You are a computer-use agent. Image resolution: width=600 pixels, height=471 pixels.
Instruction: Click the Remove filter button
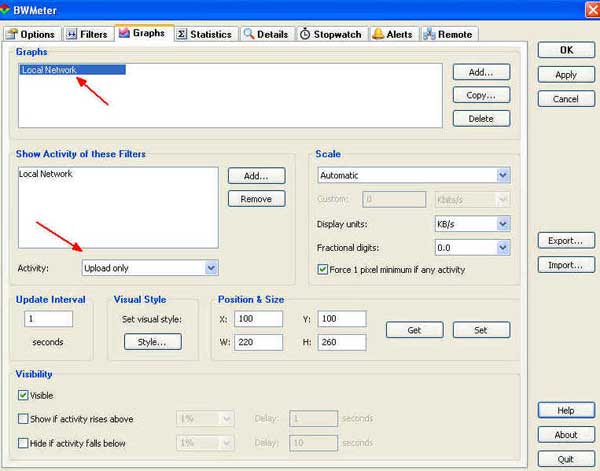pyautogui.click(x=256, y=199)
